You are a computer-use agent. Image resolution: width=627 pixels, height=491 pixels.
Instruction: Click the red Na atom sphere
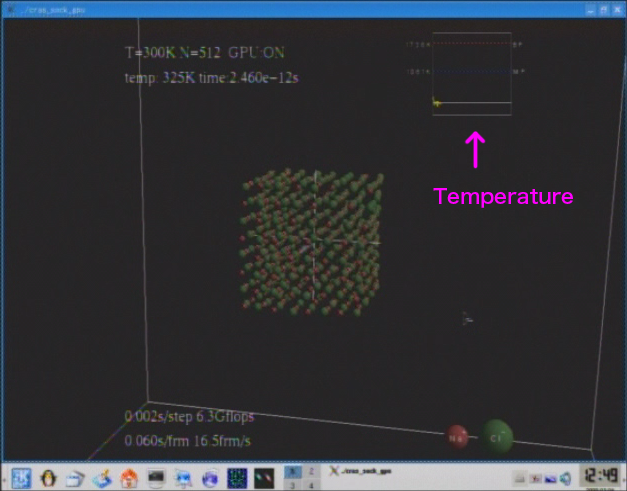458,437
